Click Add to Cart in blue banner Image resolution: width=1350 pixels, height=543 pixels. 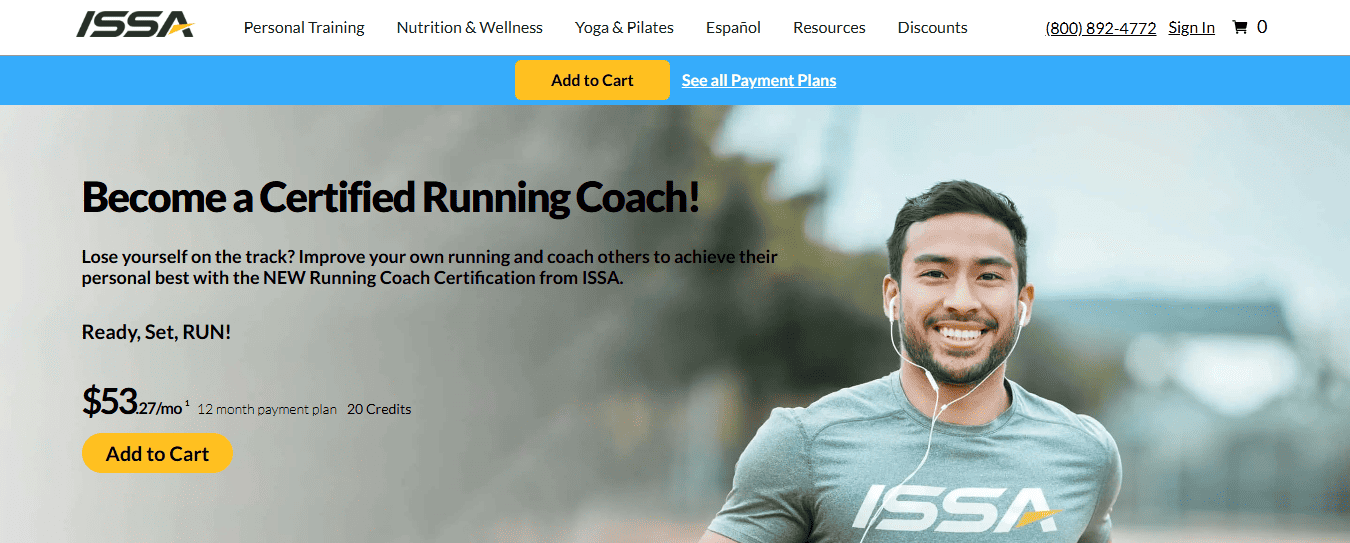(x=592, y=80)
